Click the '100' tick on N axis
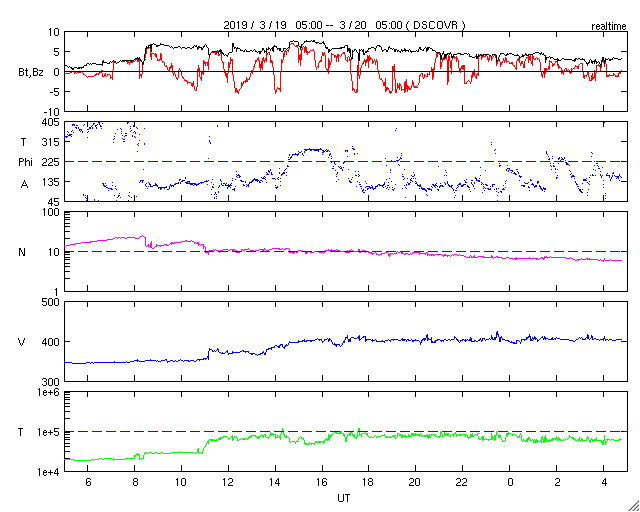The width and height of the screenshot is (640, 512). [52, 213]
